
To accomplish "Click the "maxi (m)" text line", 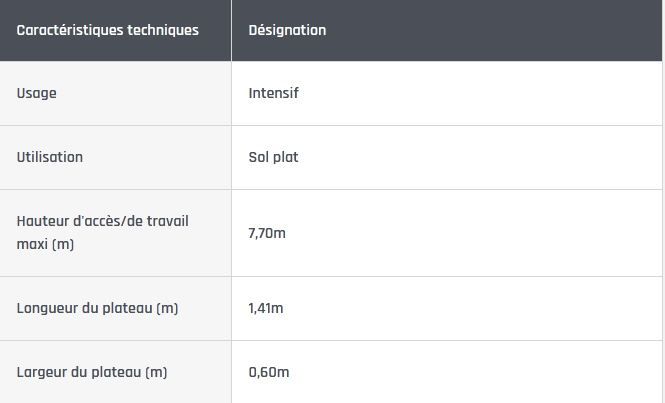I will (x=46, y=244).
